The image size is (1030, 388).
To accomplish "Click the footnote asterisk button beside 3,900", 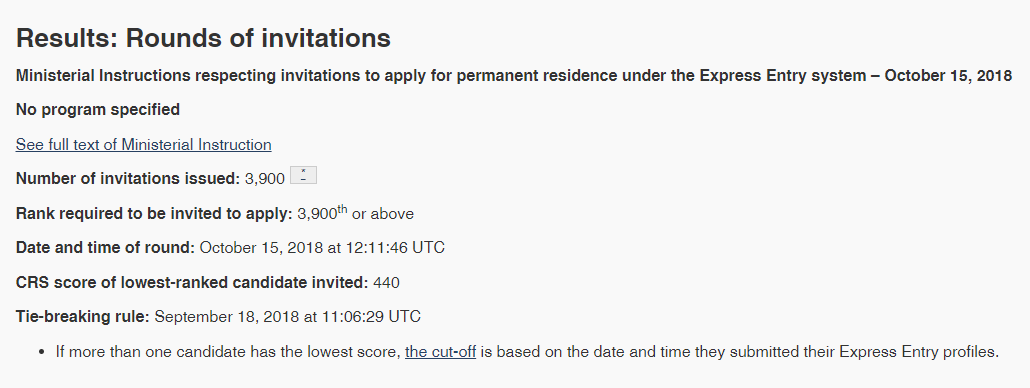I will [x=303, y=175].
